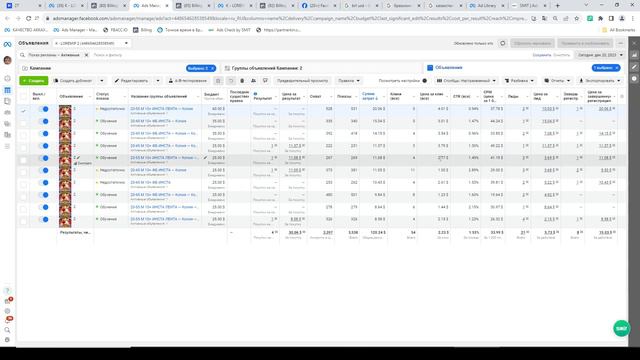Click the comment feedback icon in toolbar

[265, 81]
